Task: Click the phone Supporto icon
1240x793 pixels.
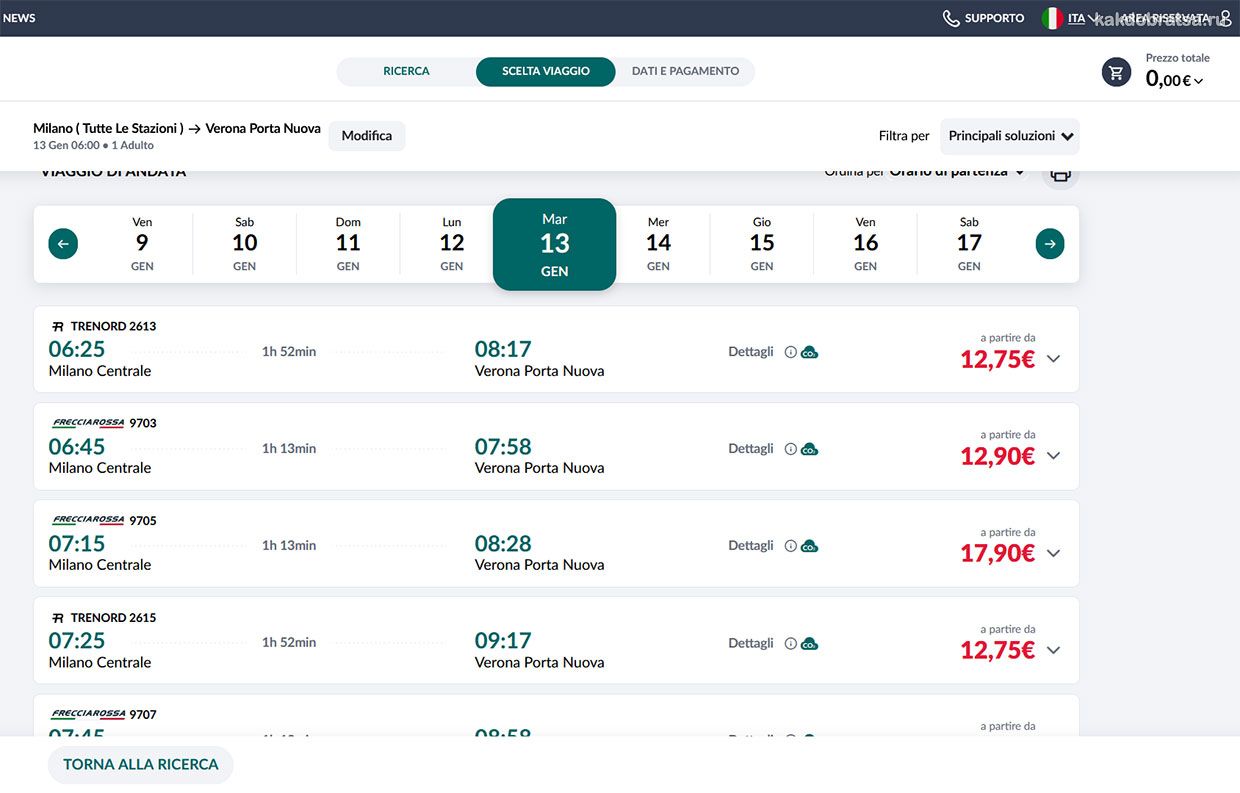Action: tap(951, 18)
